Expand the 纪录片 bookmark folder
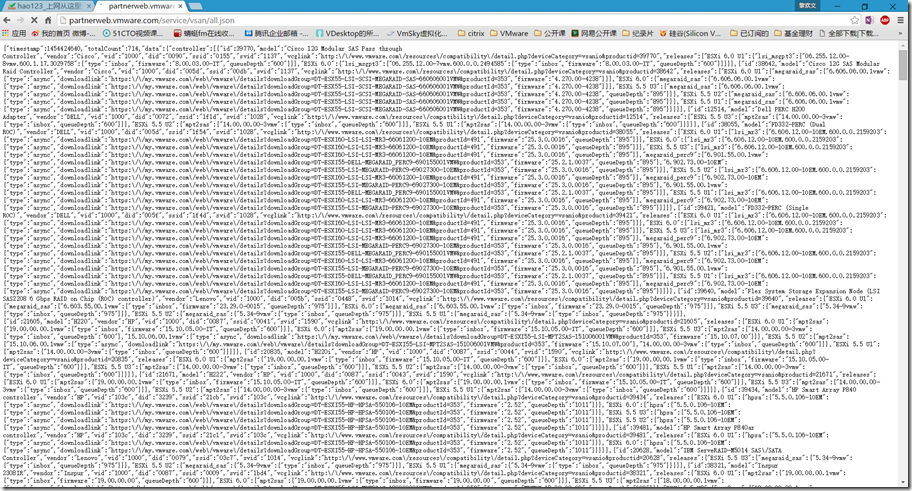Screen dimensions: 912x491 pos(638,33)
